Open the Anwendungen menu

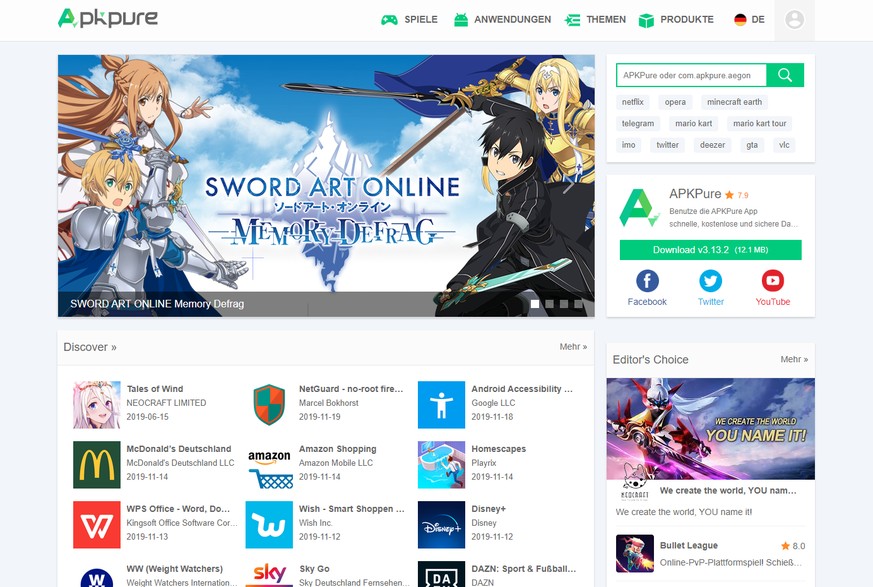502,20
